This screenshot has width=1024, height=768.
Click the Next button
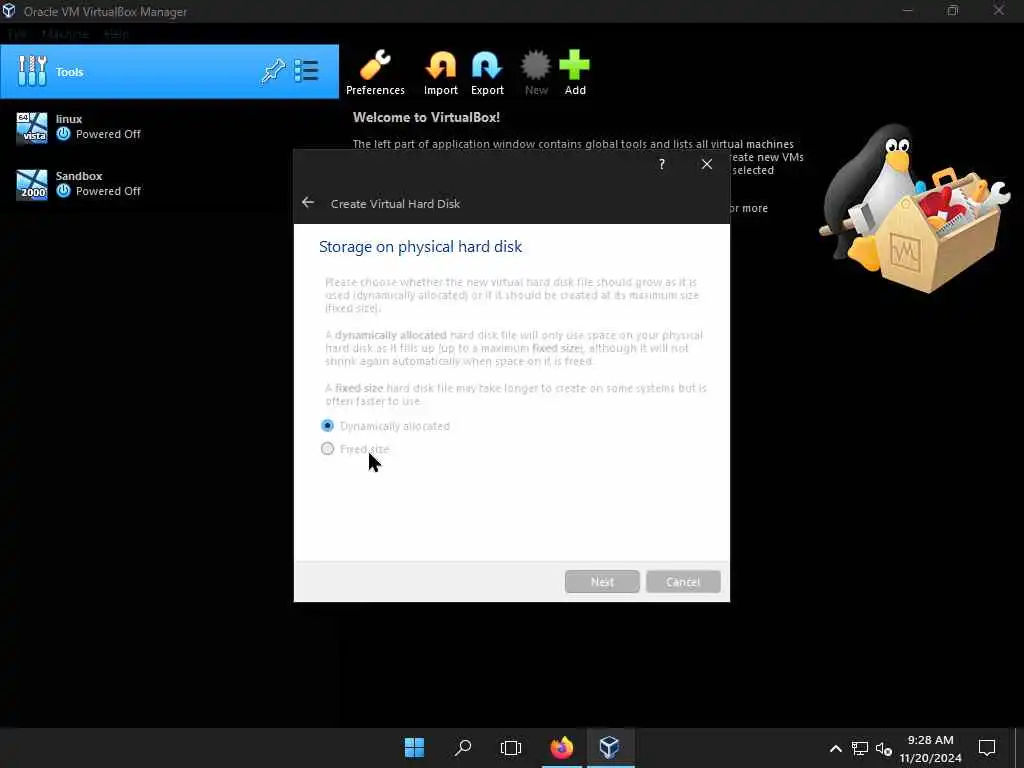point(602,581)
